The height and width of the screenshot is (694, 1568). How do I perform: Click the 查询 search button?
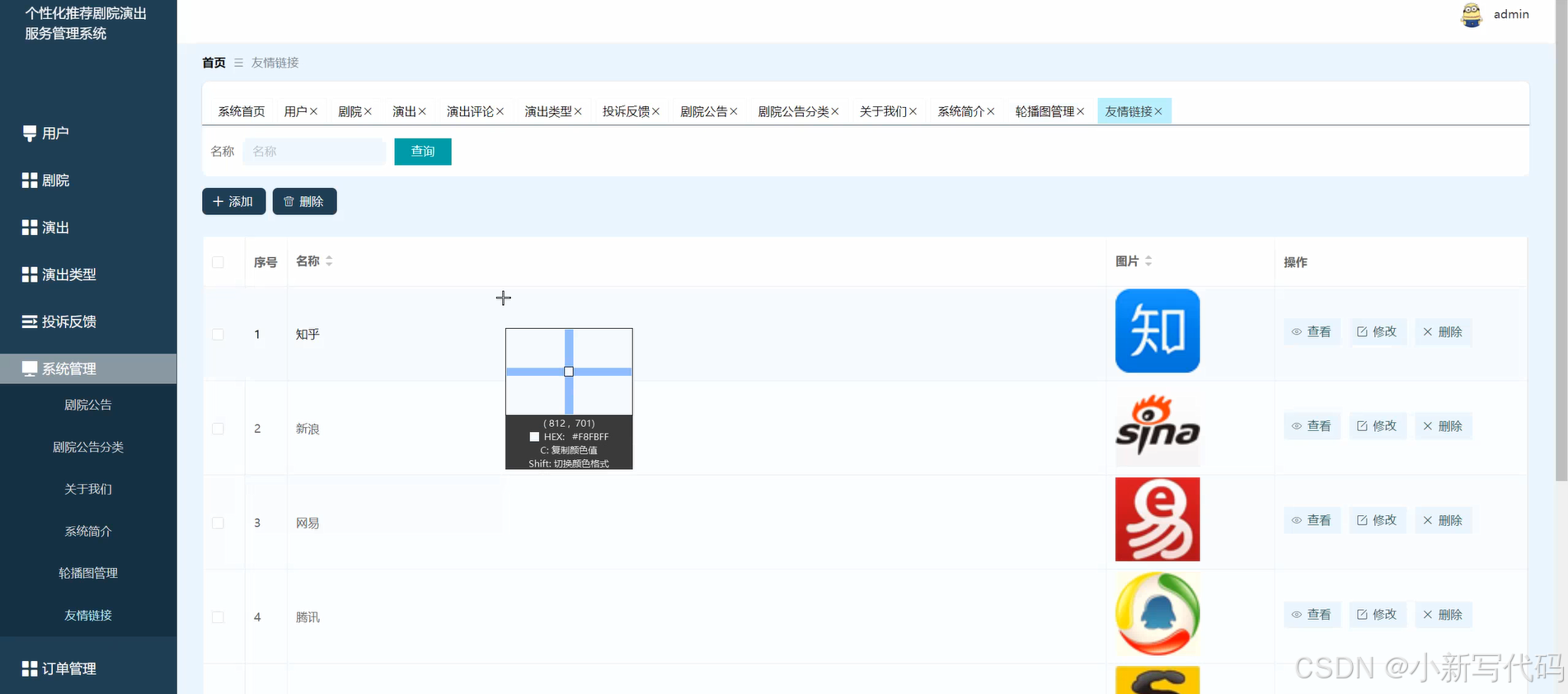click(x=423, y=152)
